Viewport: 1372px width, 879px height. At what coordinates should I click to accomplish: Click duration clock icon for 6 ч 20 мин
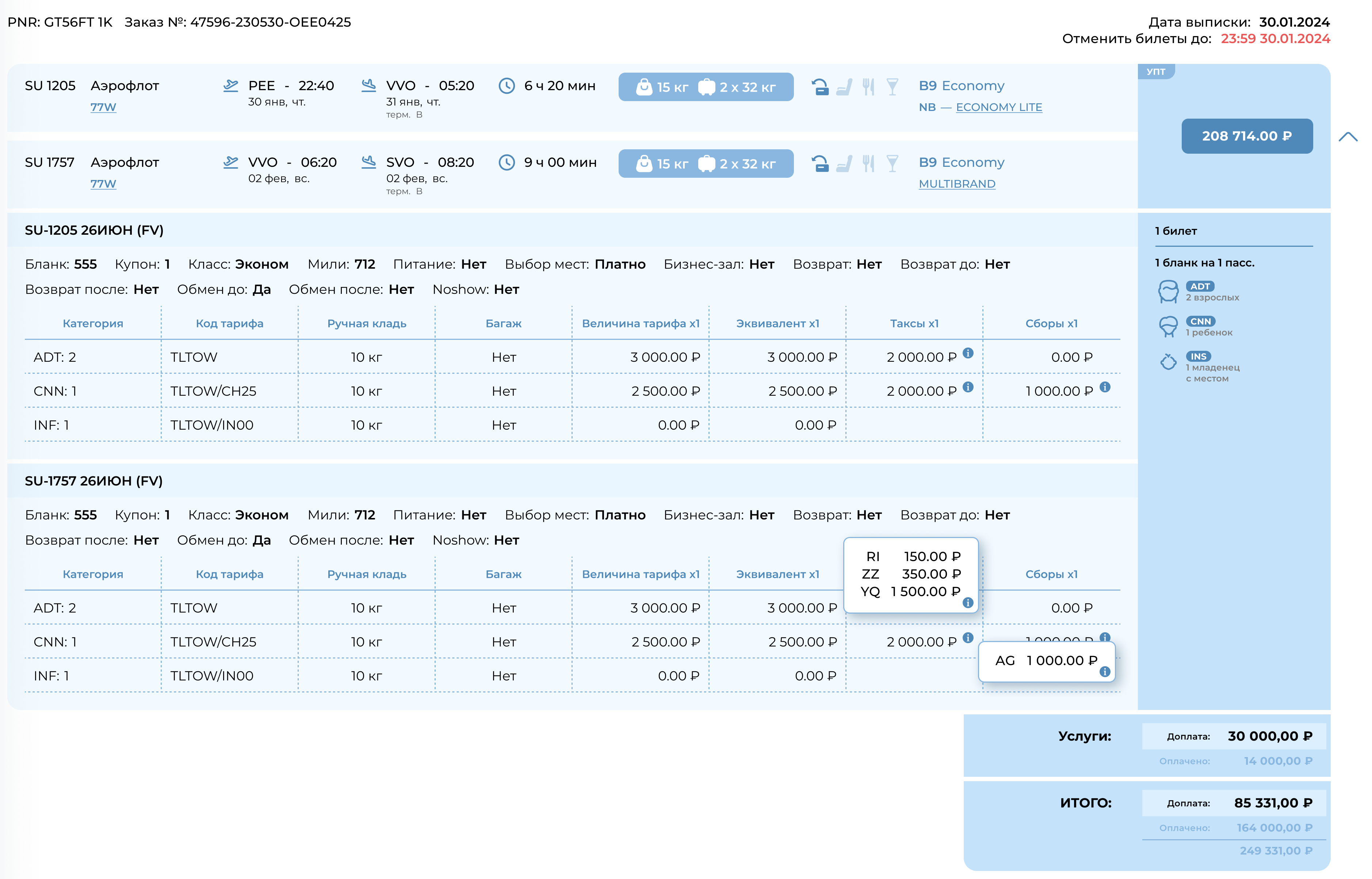(x=507, y=86)
